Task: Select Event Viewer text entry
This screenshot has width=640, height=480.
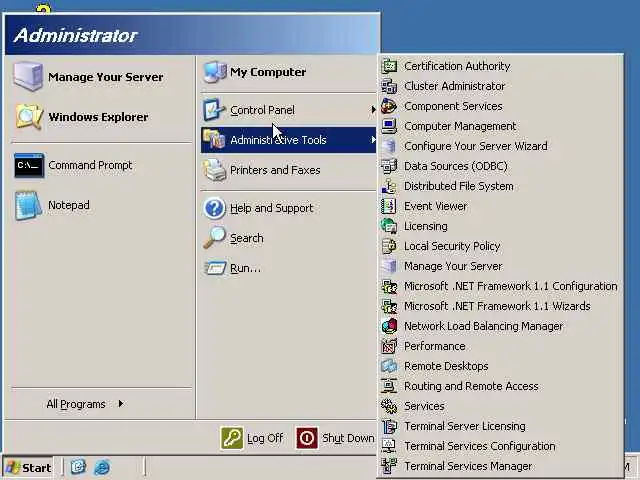Action: 435,206
